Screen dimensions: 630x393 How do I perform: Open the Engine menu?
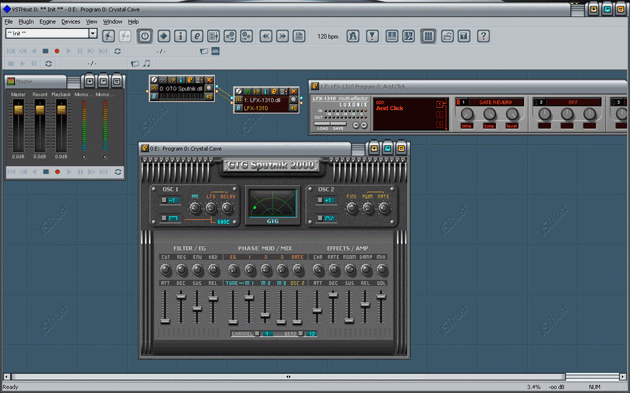[x=47, y=22]
